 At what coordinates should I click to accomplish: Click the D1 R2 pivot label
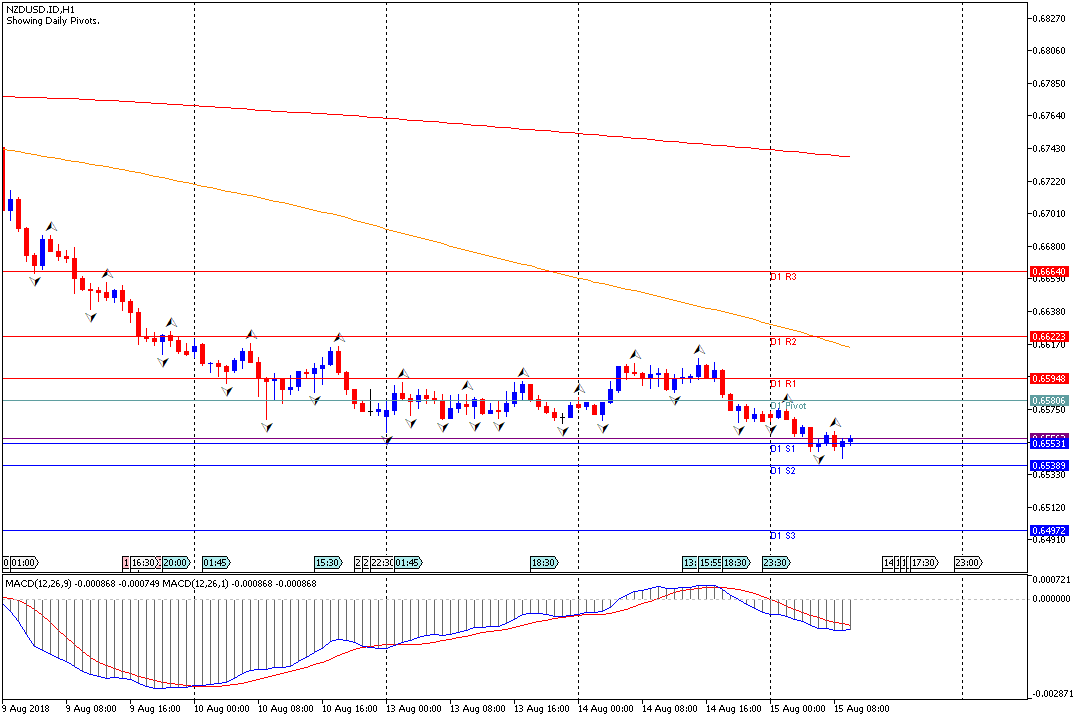tap(783, 342)
